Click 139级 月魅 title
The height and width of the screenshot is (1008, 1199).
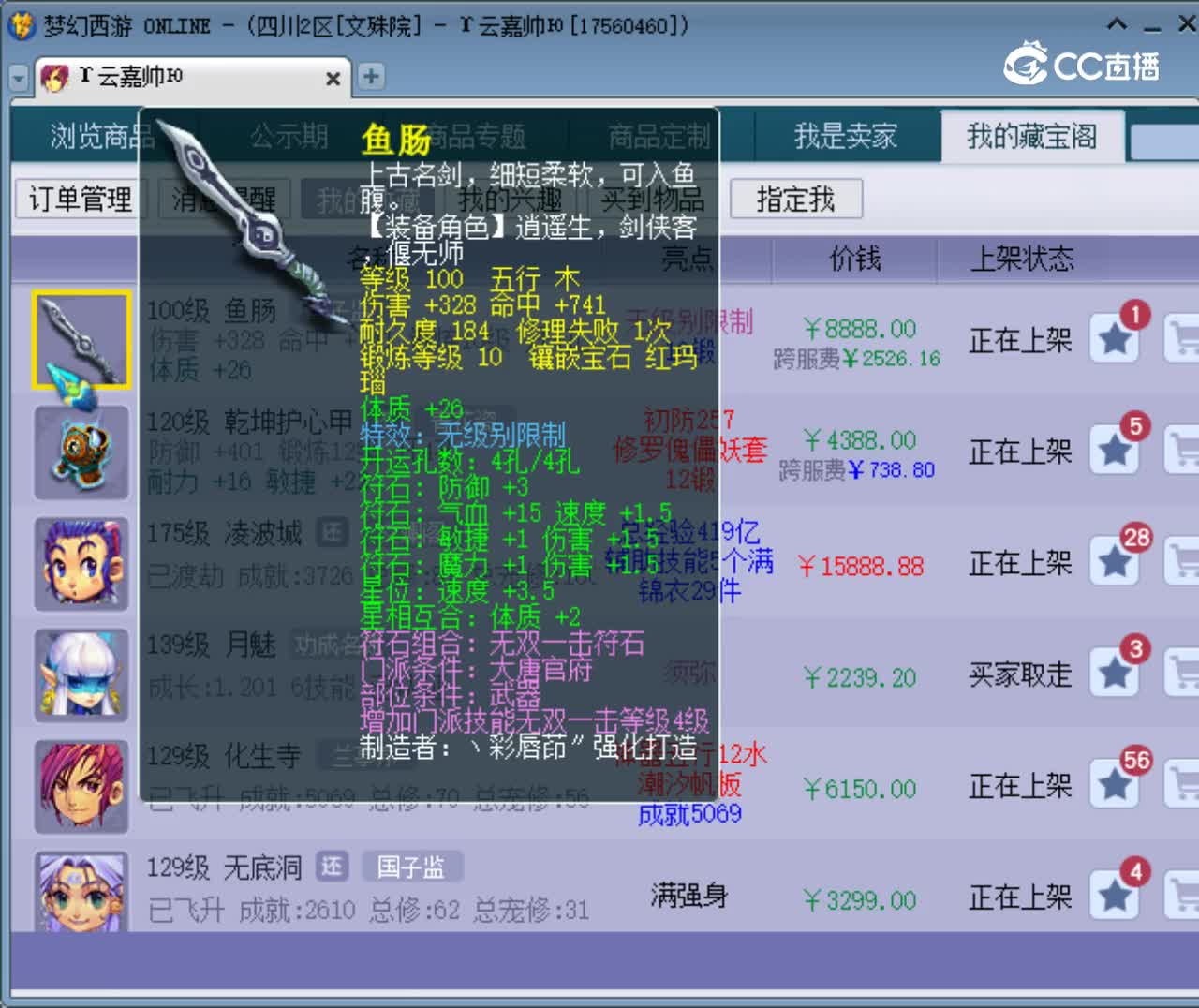212,645
